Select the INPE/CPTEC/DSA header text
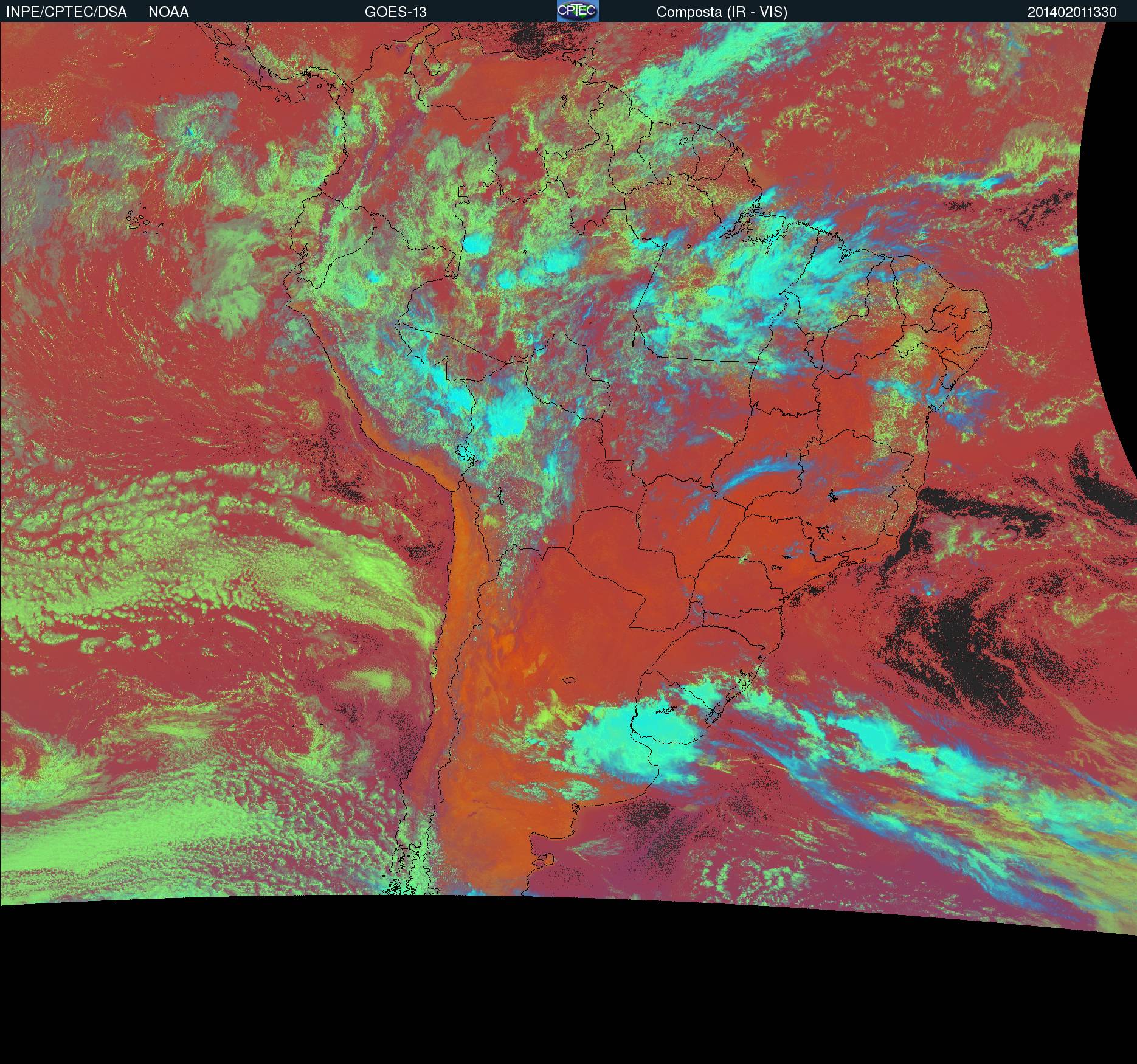Image resolution: width=1137 pixels, height=1064 pixels. click(x=66, y=12)
